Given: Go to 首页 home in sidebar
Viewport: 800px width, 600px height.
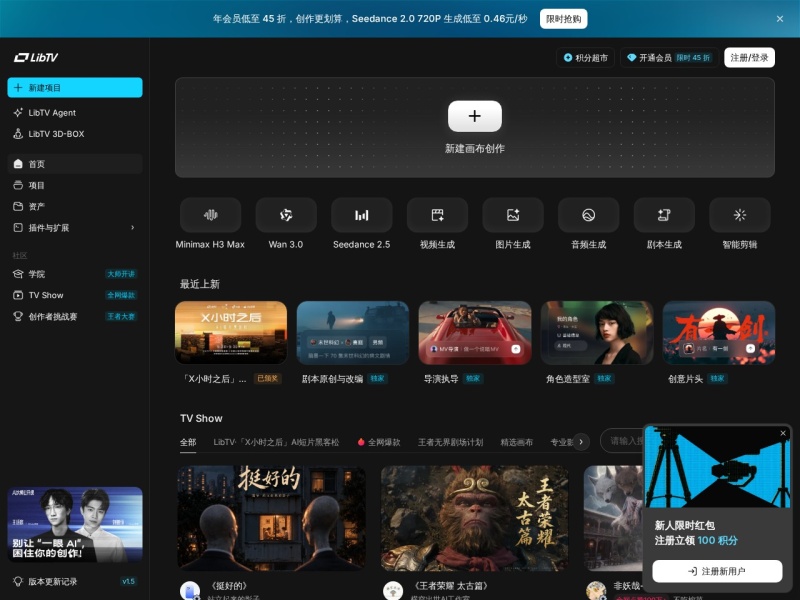Looking at the screenshot, I should [x=74, y=164].
